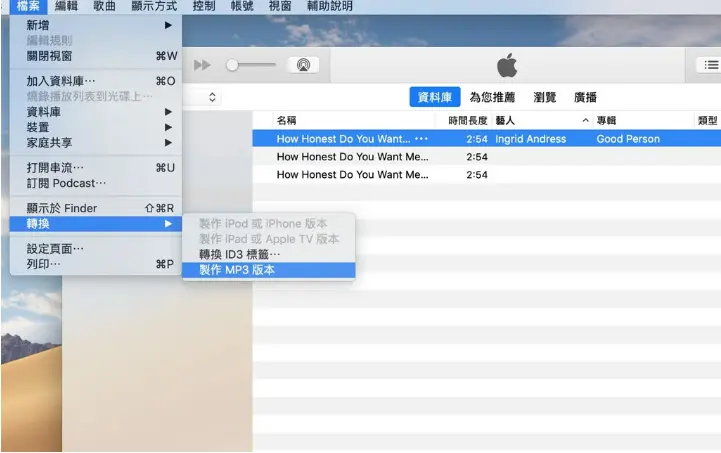Choose 顯示於 Finder menu item
Image resolution: width=721 pixels, height=453 pixels.
tap(96, 208)
